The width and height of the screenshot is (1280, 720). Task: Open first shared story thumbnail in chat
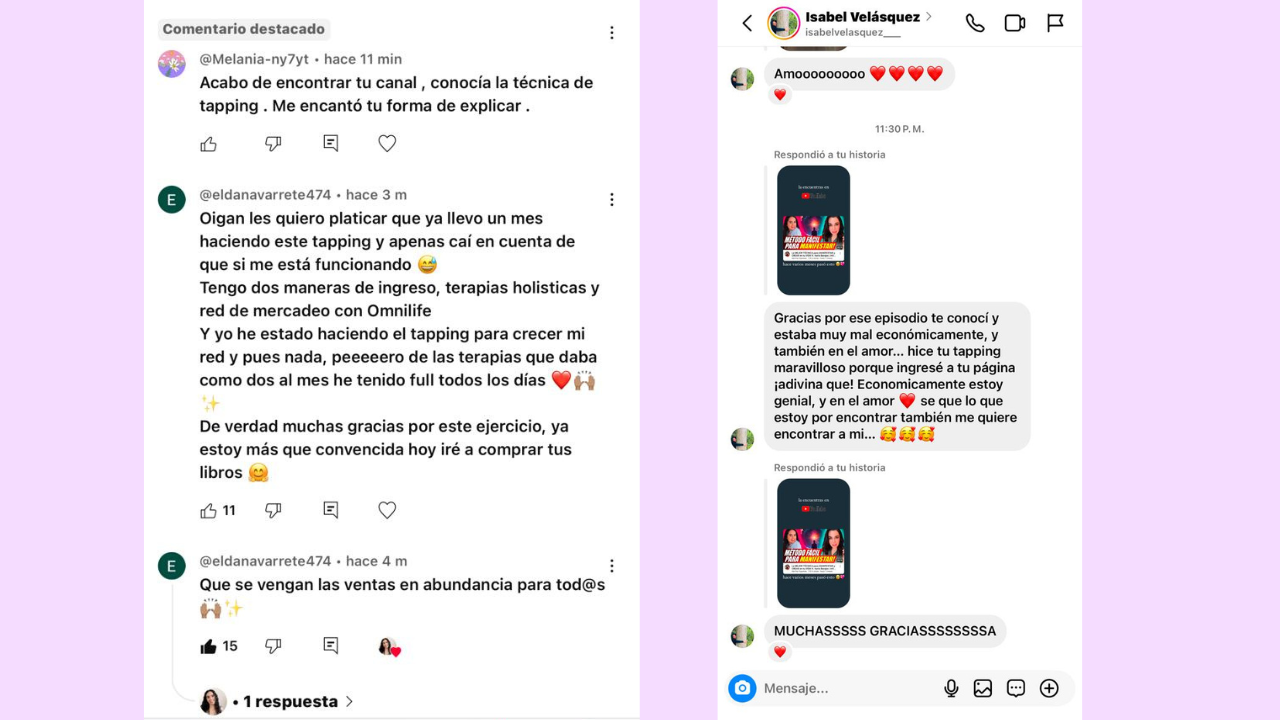pos(813,230)
